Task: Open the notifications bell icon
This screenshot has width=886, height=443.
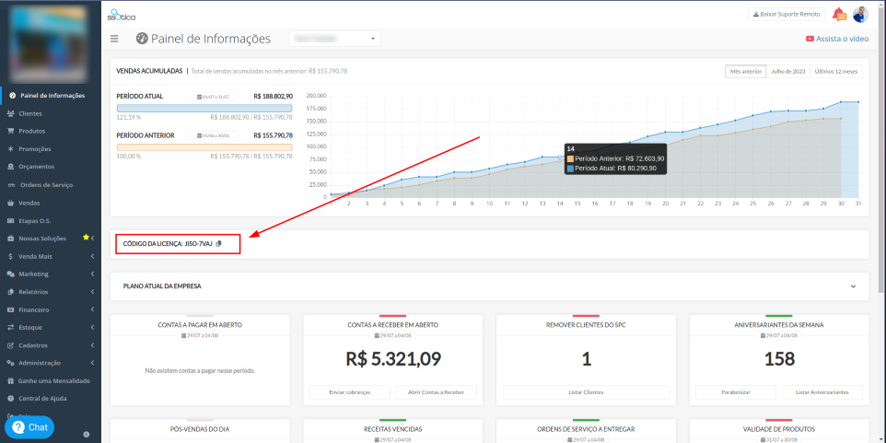Action: [840, 14]
